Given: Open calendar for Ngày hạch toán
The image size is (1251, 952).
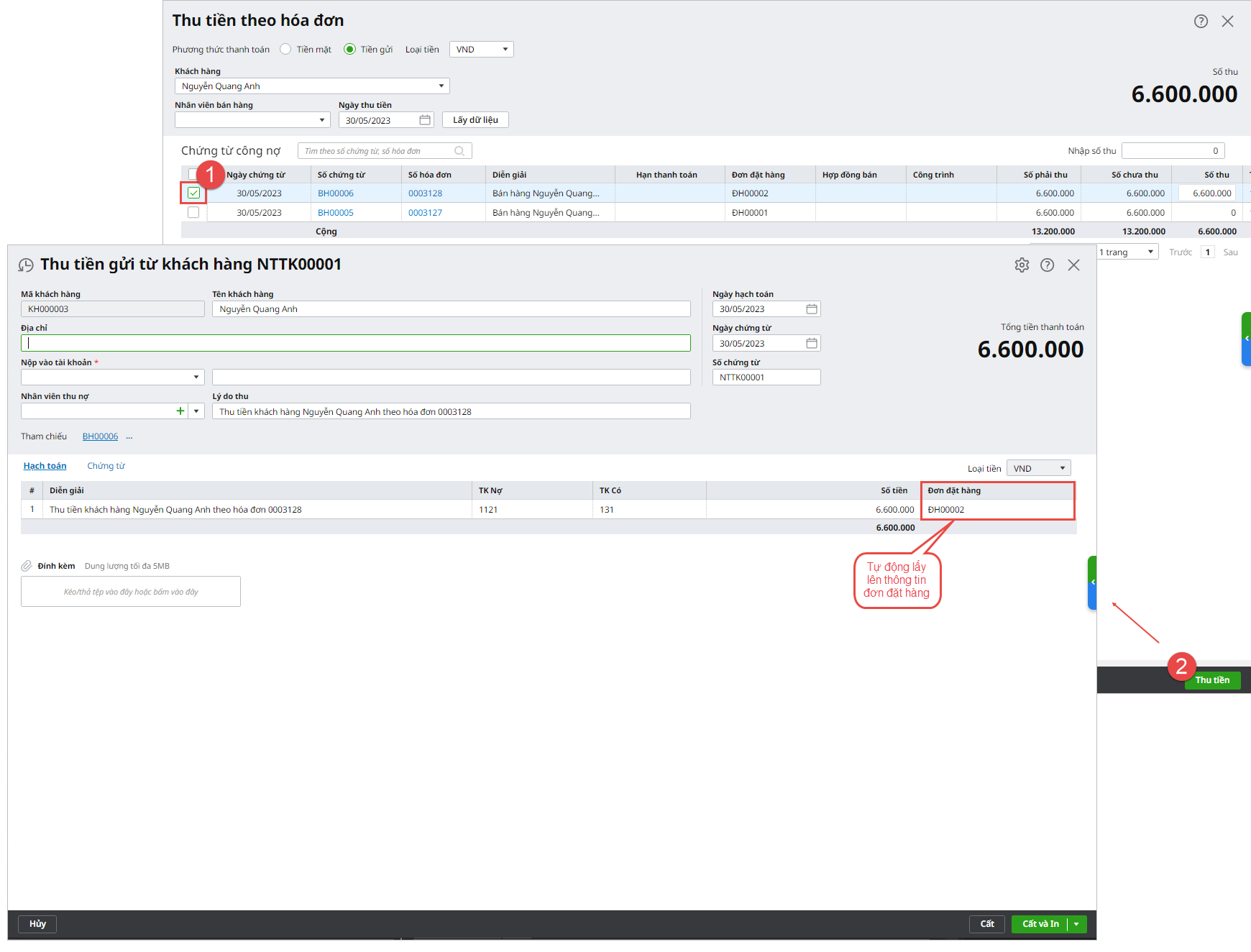Looking at the screenshot, I should tap(812, 309).
